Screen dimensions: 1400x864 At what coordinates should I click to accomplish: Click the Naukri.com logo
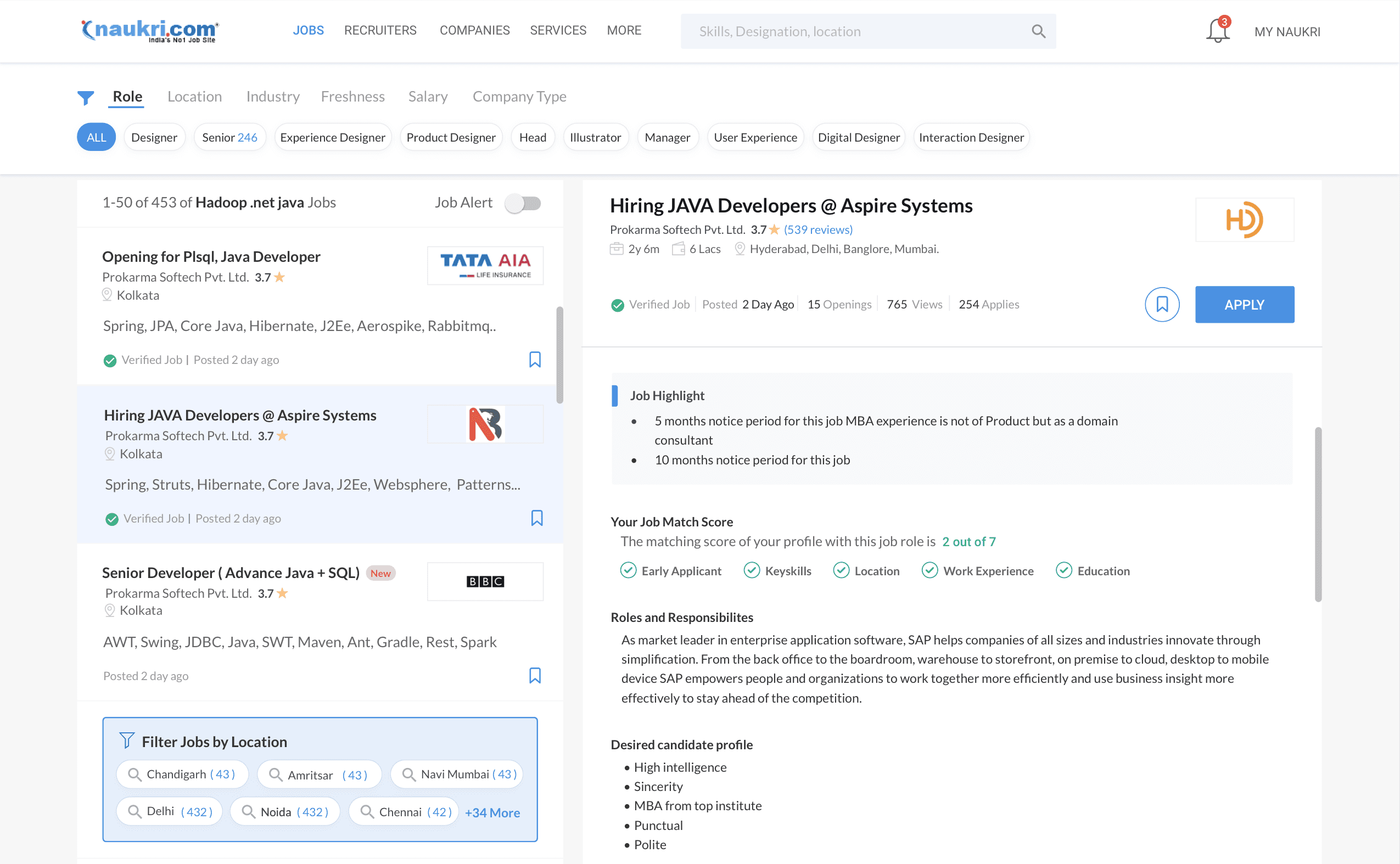pyautogui.click(x=150, y=30)
